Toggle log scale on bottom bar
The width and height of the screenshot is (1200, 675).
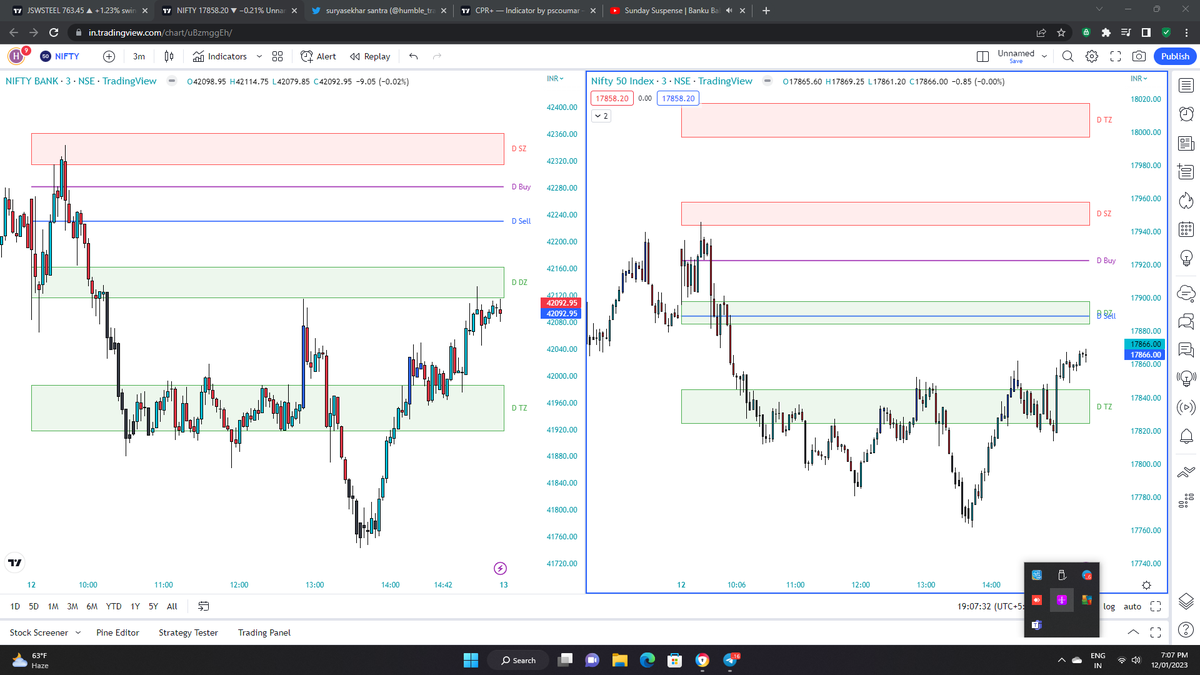(1109, 606)
